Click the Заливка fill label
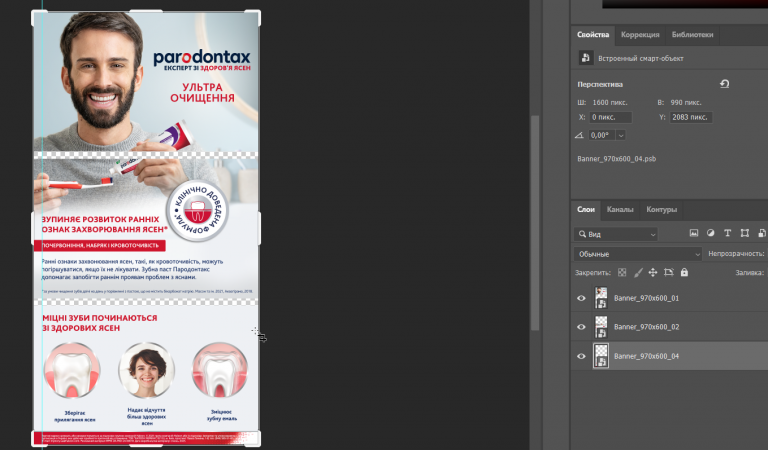Screen dimensions: 768x450 [x=749, y=273]
